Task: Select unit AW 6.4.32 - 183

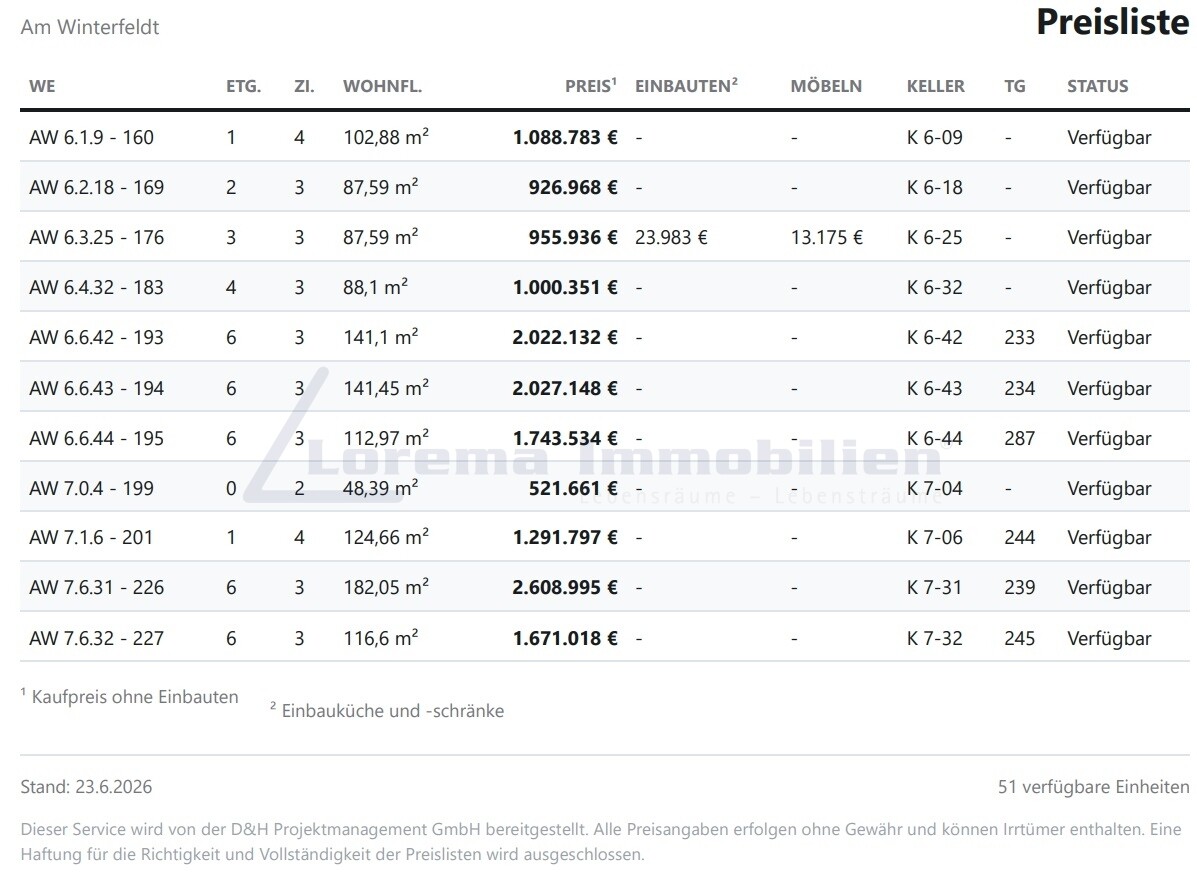Action: coord(96,288)
